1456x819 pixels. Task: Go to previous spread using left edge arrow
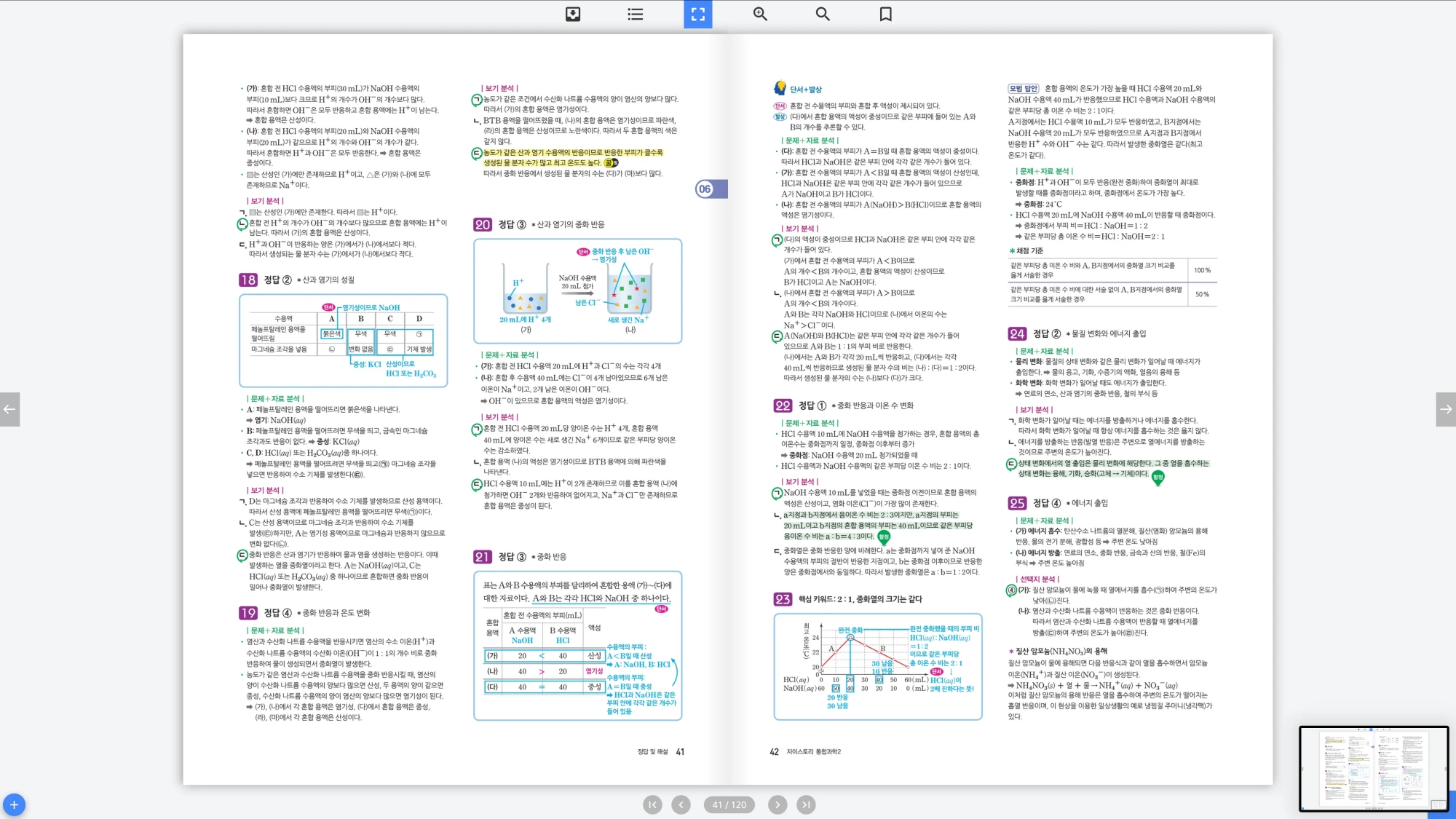[9, 409]
